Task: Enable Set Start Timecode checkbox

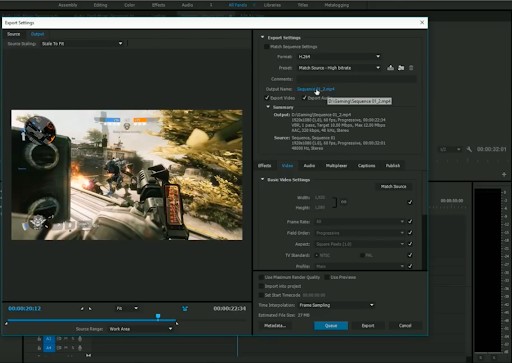Action: 261,295
